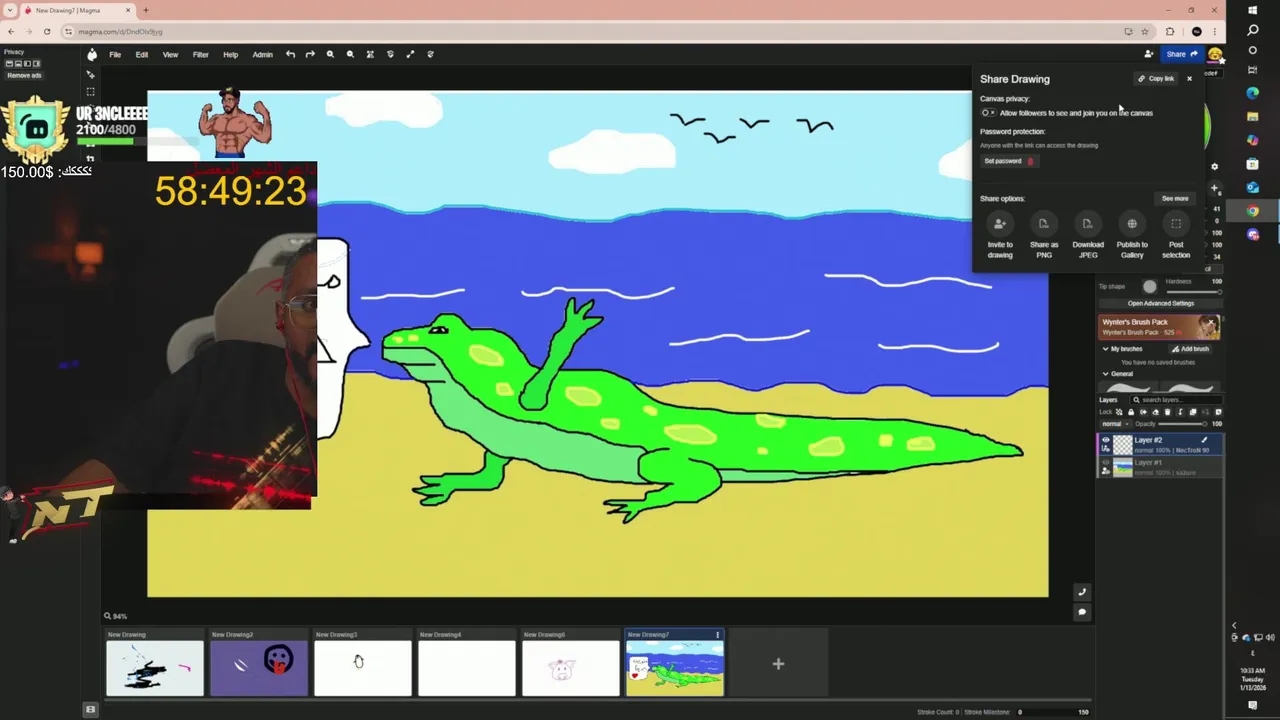
Task: Open the canvas chat bubble icon
Action: pyautogui.click(x=1081, y=612)
